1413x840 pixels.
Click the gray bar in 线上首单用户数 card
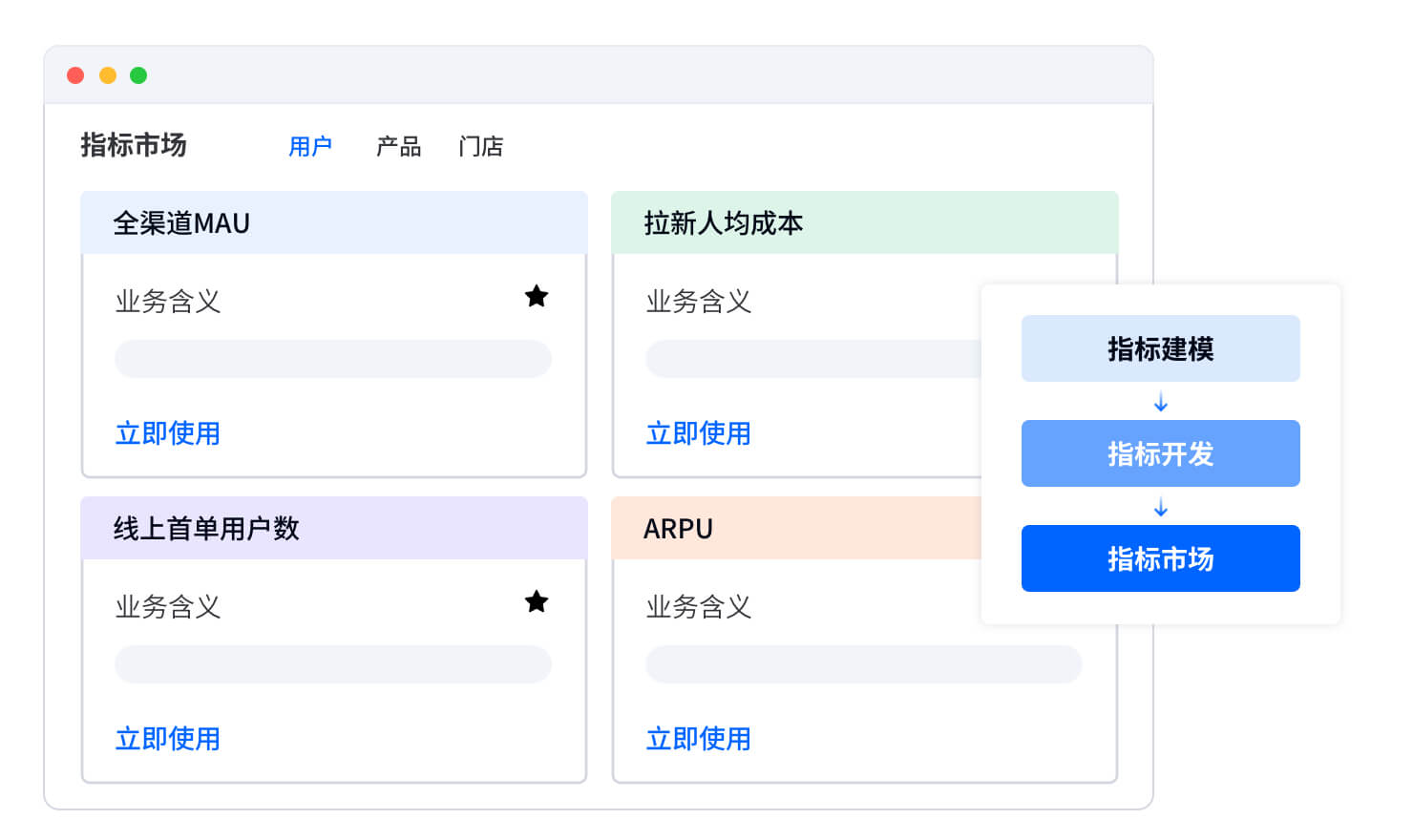point(333,664)
